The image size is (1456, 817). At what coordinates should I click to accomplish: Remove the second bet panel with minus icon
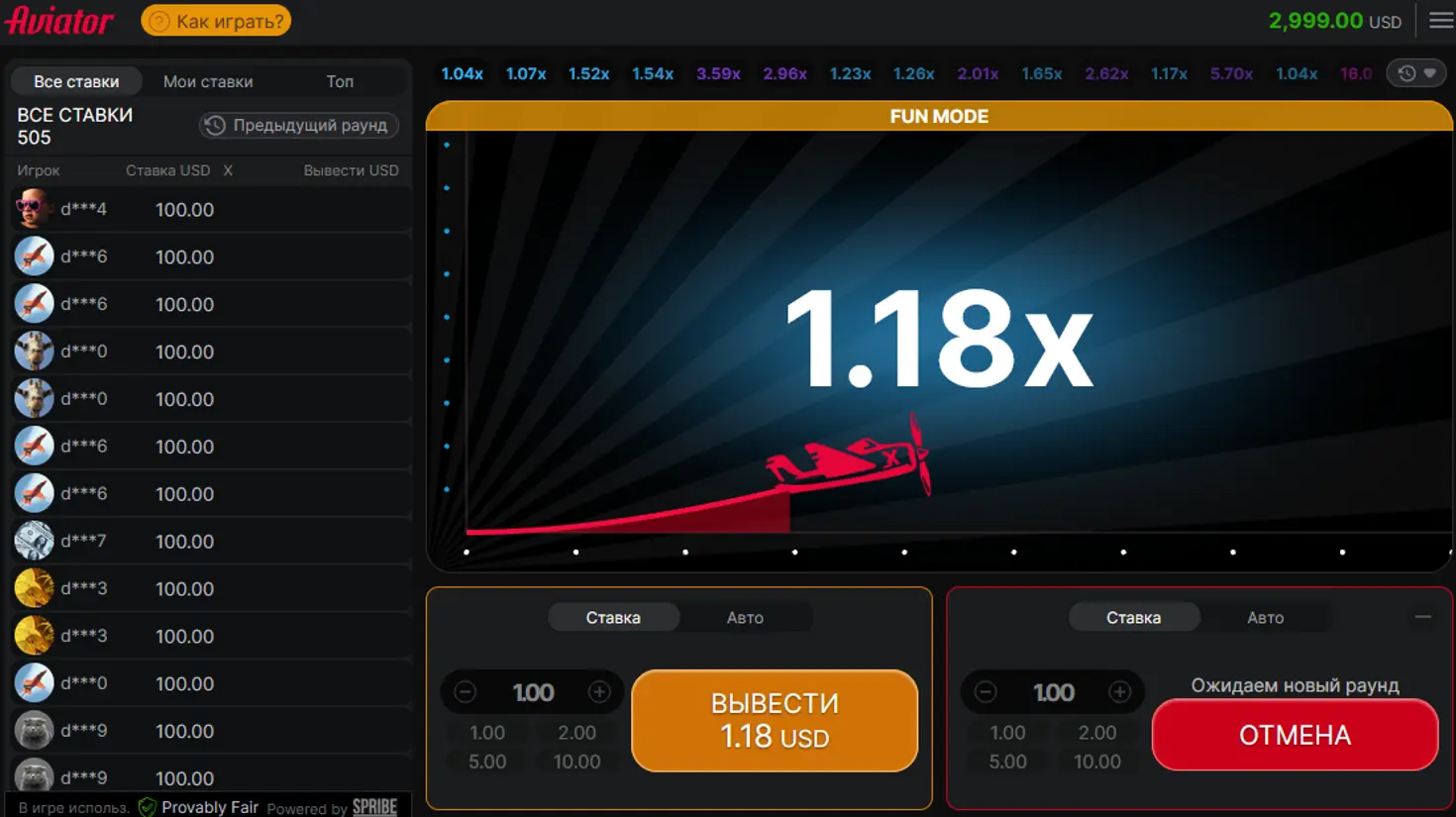click(1422, 617)
